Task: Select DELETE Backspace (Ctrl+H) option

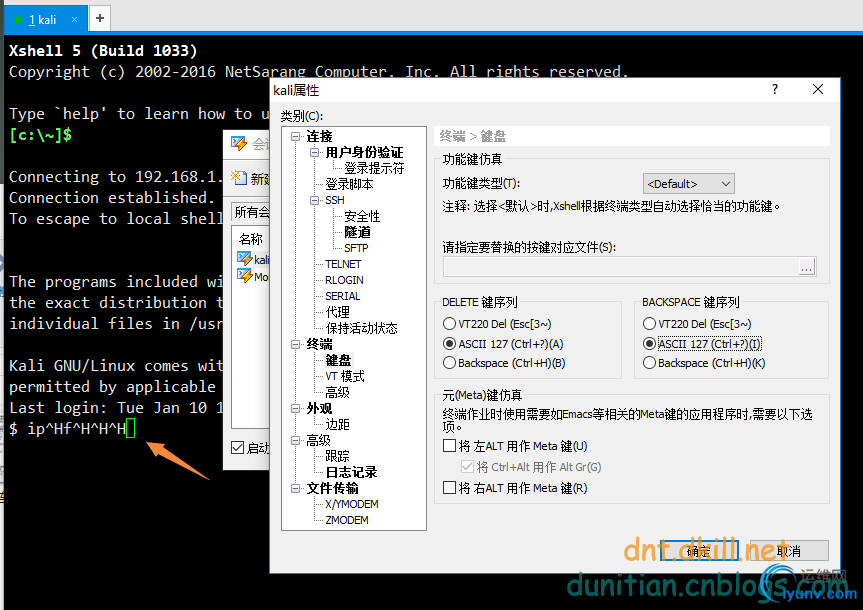Action: (x=504, y=363)
